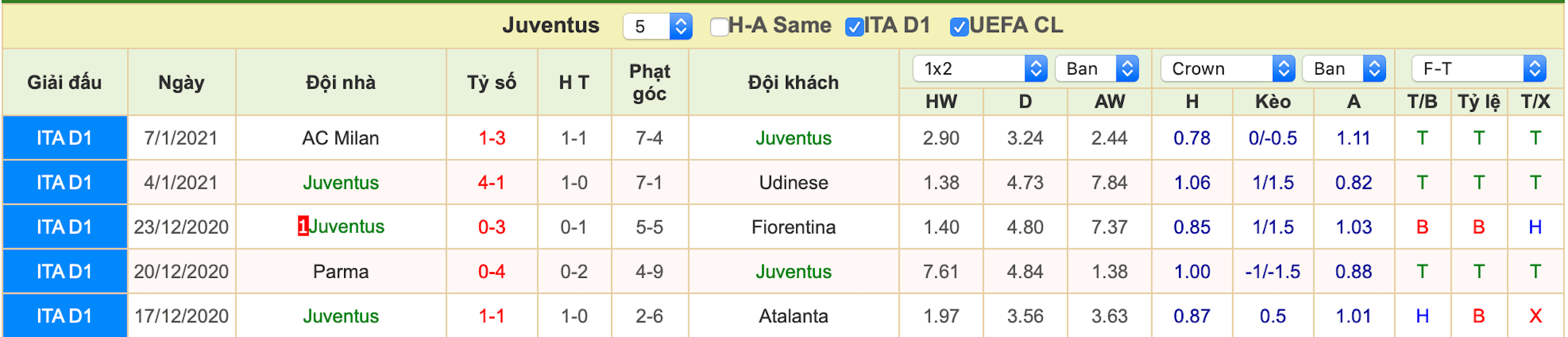Uncheck the UEFA CL filter checkbox
The height and width of the screenshot is (337, 1568).
(959, 27)
